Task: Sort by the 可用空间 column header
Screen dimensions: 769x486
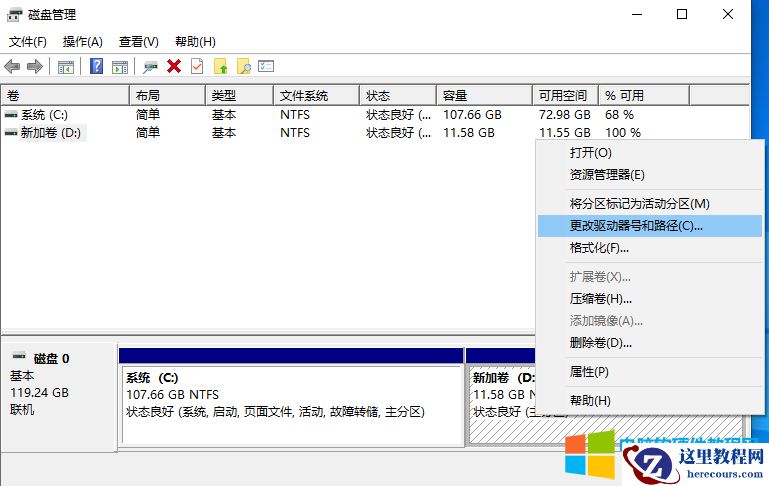Action: [565, 96]
